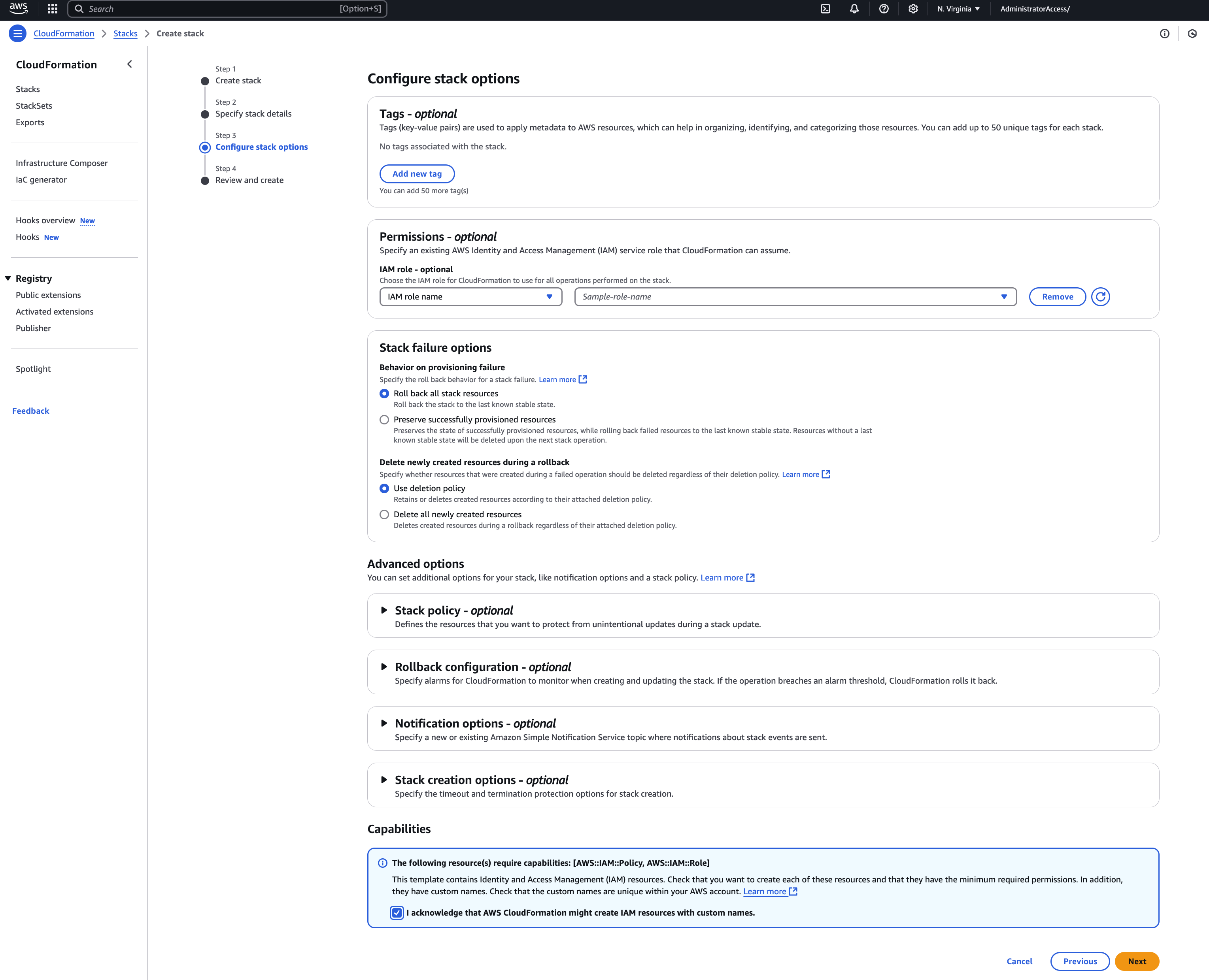Image resolution: width=1209 pixels, height=980 pixels.
Task: Click Stacks in the breadcrumb
Action: click(125, 33)
